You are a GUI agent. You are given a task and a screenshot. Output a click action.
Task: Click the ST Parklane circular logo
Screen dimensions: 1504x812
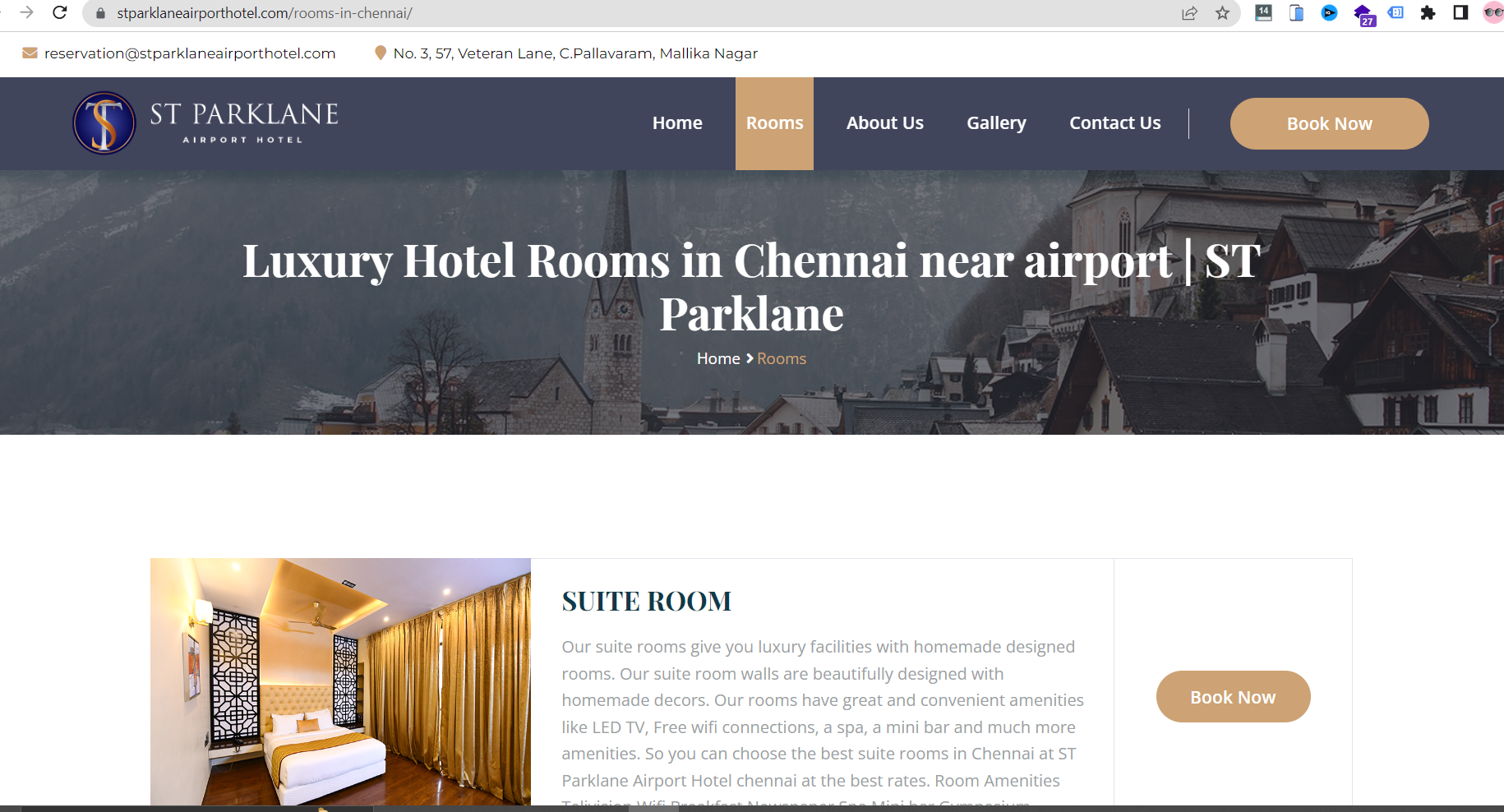104,123
